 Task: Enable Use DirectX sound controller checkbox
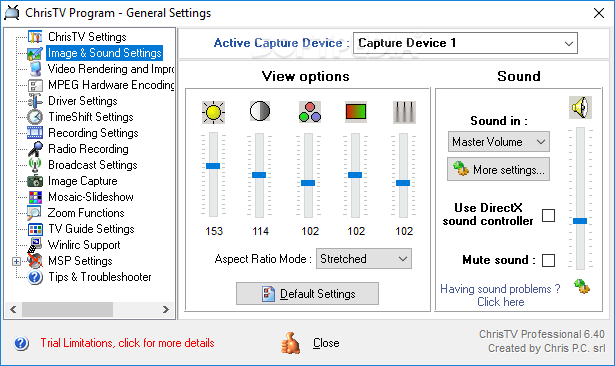point(548,215)
